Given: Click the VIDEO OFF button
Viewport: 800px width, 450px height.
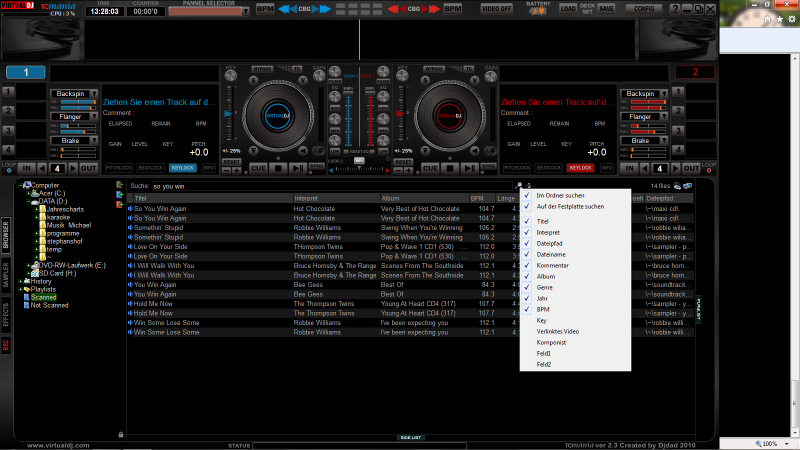Looking at the screenshot, I should 496,9.
